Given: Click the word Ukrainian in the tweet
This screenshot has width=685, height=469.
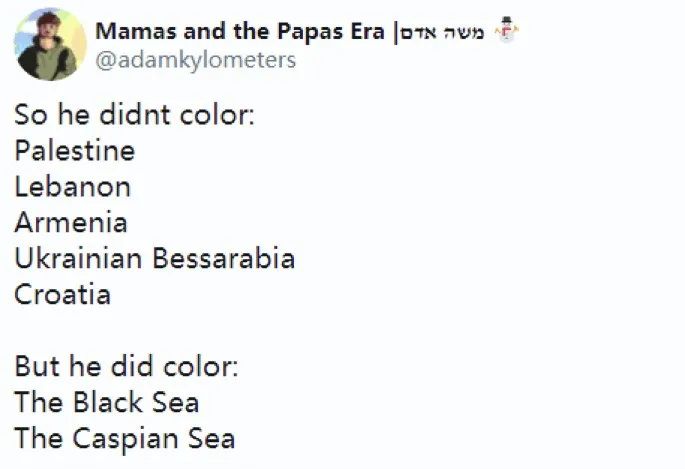Looking at the screenshot, I should pyautogui.click(x=79, y=259).
